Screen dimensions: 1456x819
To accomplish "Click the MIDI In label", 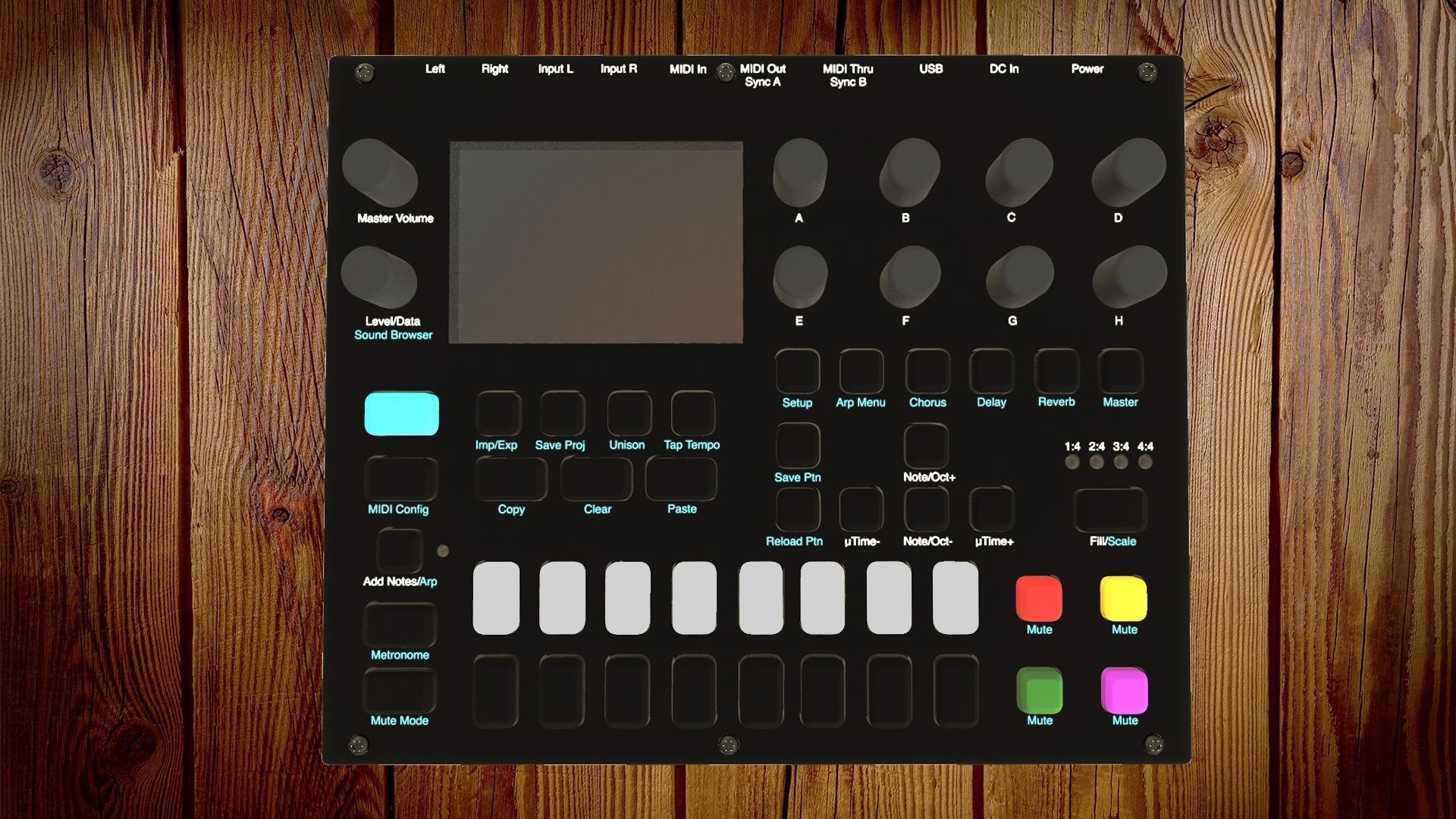I will pyautogui.click(x=688, y=69).
